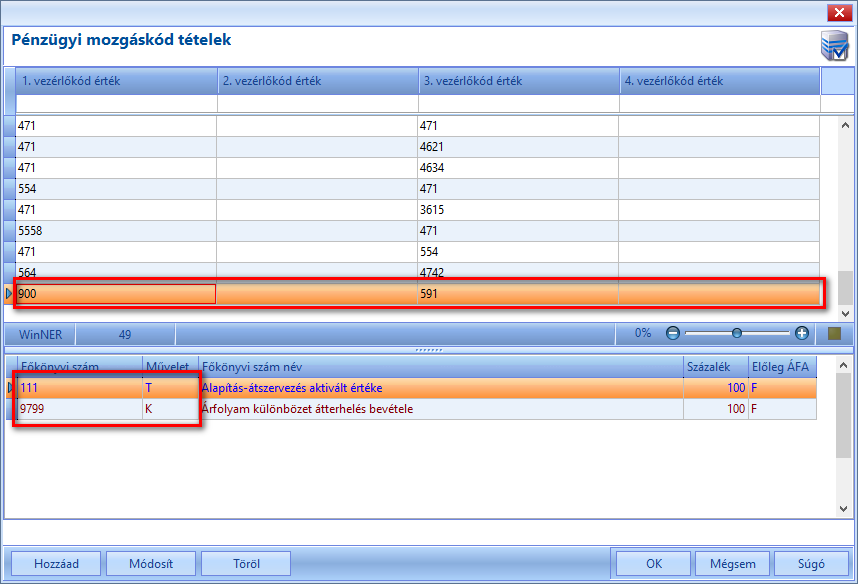This screenshot has height=584, width=858.
Task: Click the Hozzáad button
Action: coord(56,563)
